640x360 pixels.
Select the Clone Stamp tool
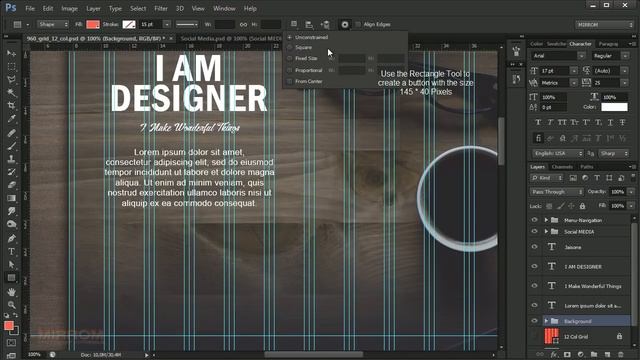coord(11,159)
